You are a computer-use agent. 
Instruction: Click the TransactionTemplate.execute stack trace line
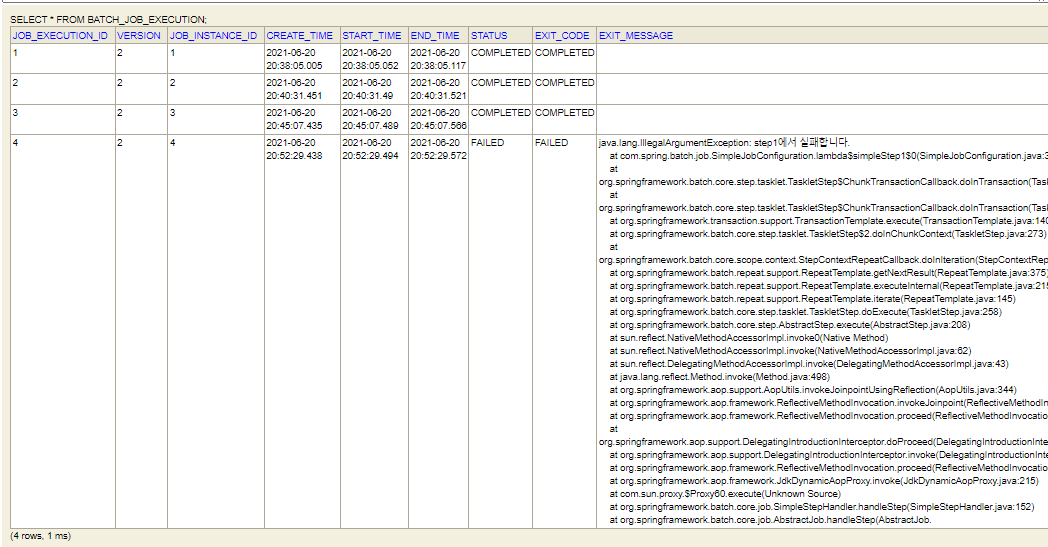(x=829, y=221)
